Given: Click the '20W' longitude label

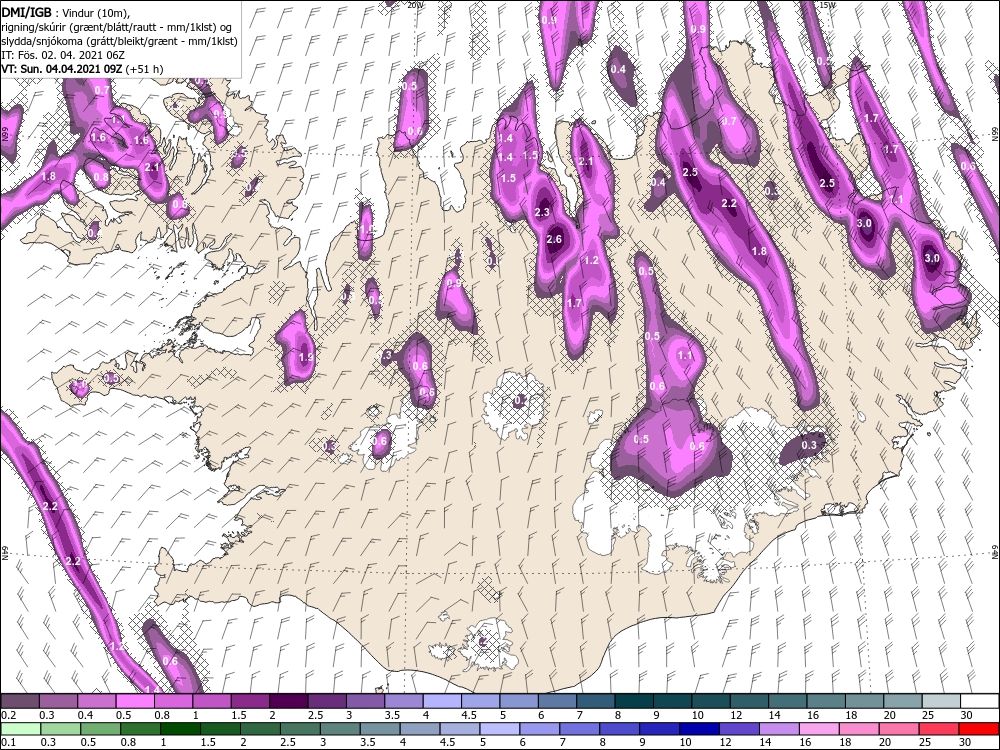Looking at the screenshot, I should pyautogui.click(x=415, y=4).
